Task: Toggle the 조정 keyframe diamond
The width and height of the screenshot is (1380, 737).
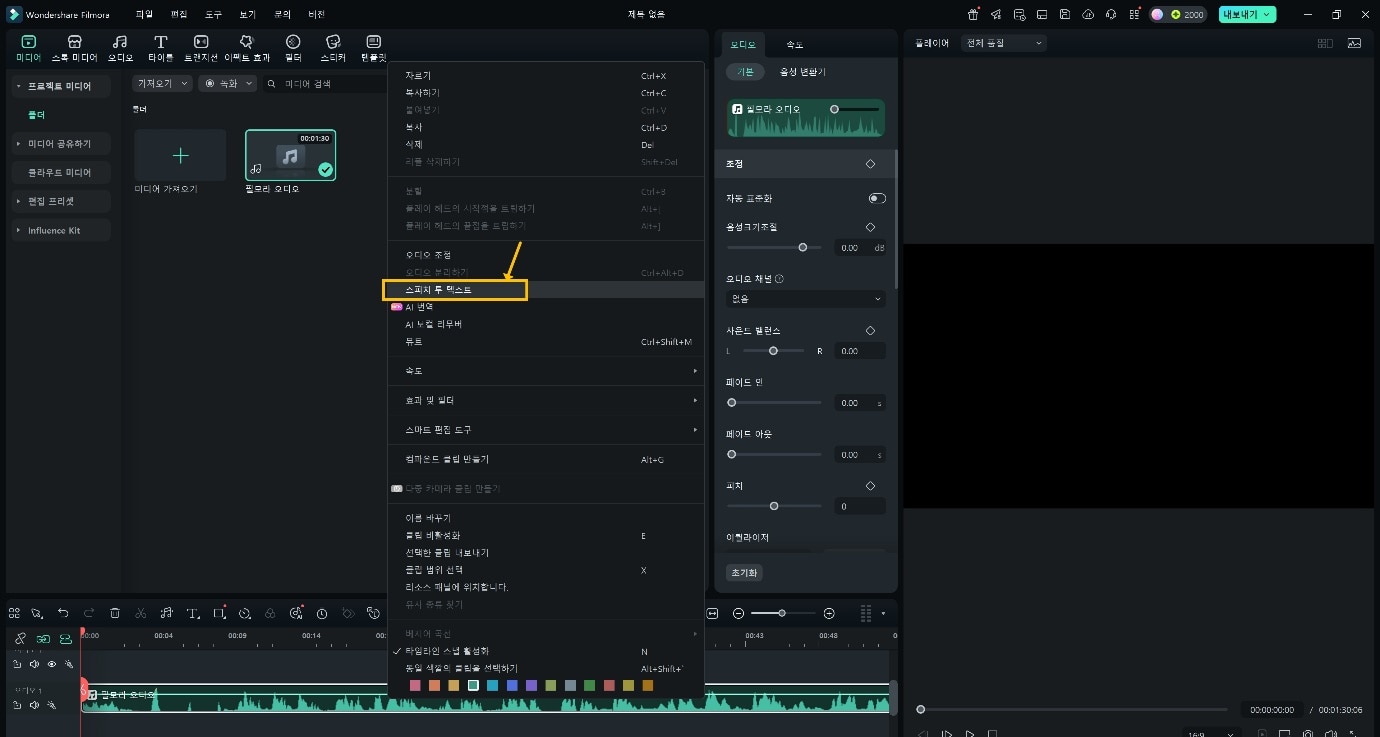Action: [870, 164]
